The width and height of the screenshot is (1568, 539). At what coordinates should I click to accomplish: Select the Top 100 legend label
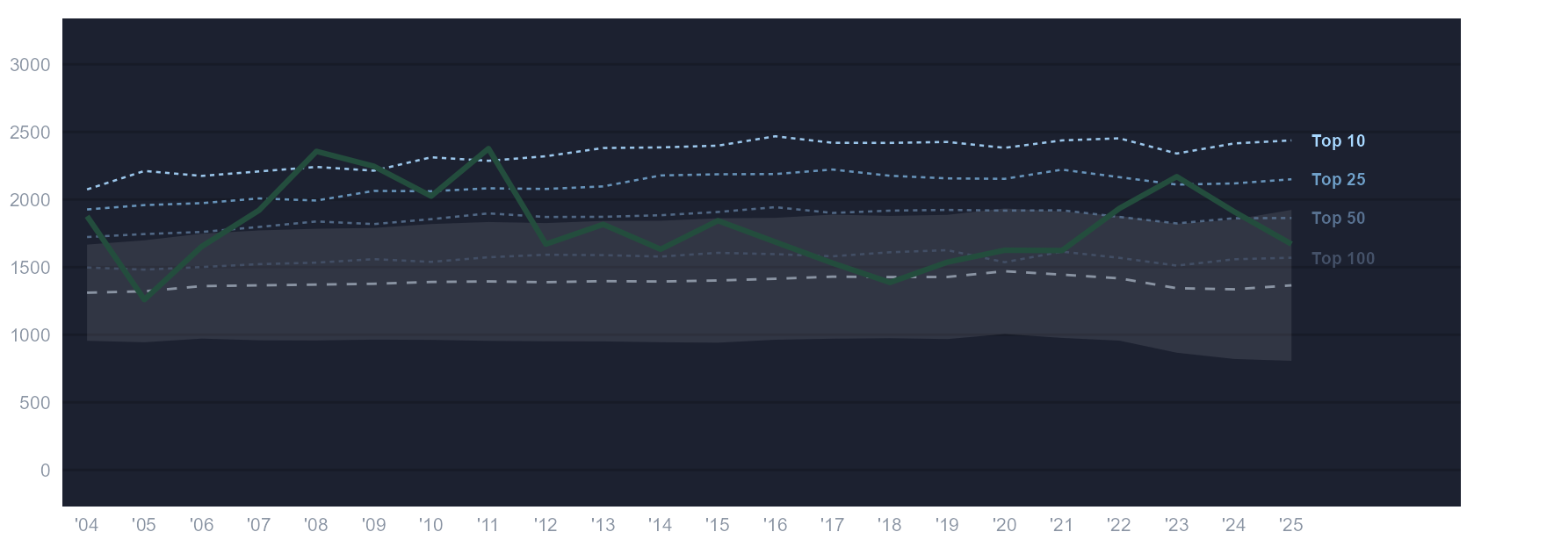1343,258
